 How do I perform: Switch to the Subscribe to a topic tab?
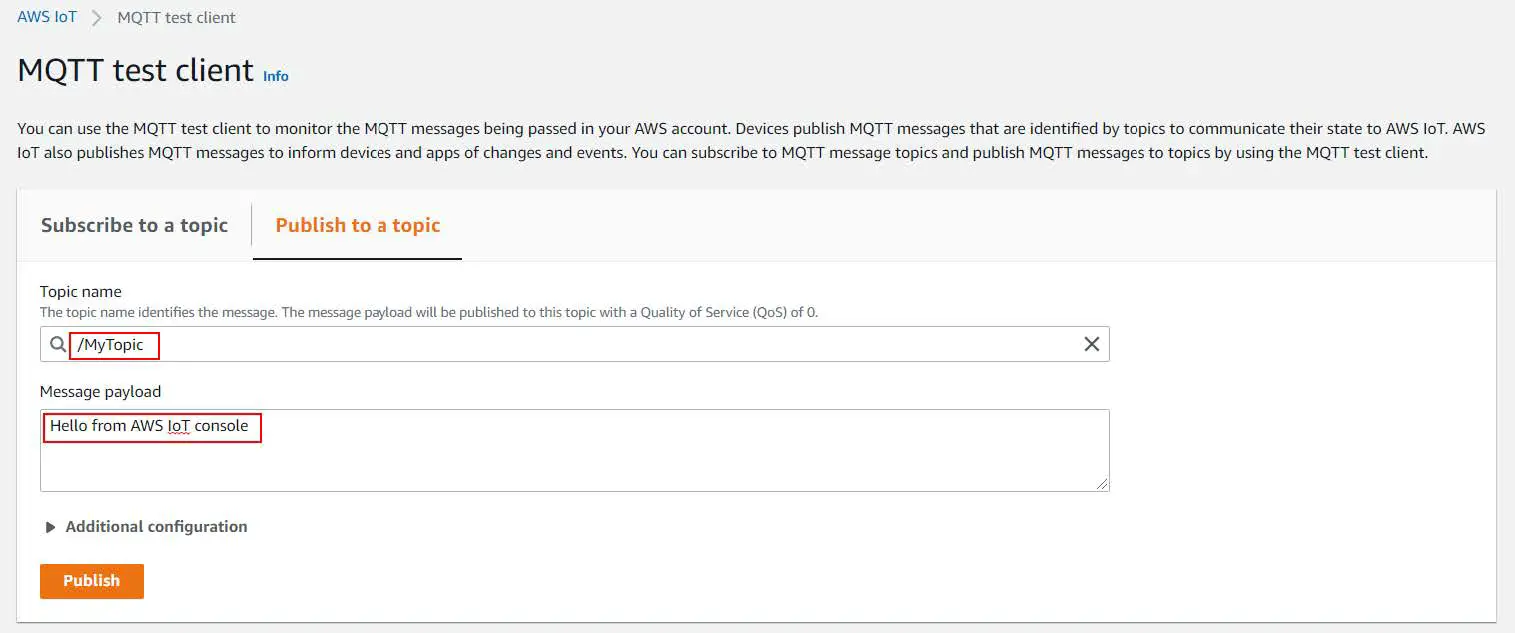click(x=134, y=225)
